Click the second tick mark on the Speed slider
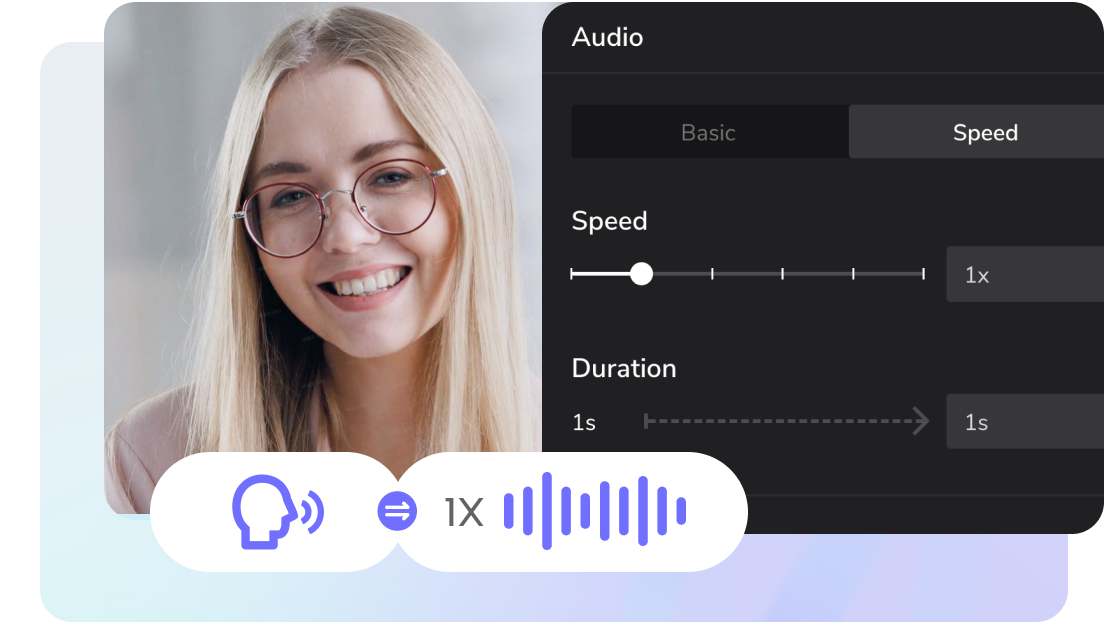The image size is (1104, 622). (712, 273)
